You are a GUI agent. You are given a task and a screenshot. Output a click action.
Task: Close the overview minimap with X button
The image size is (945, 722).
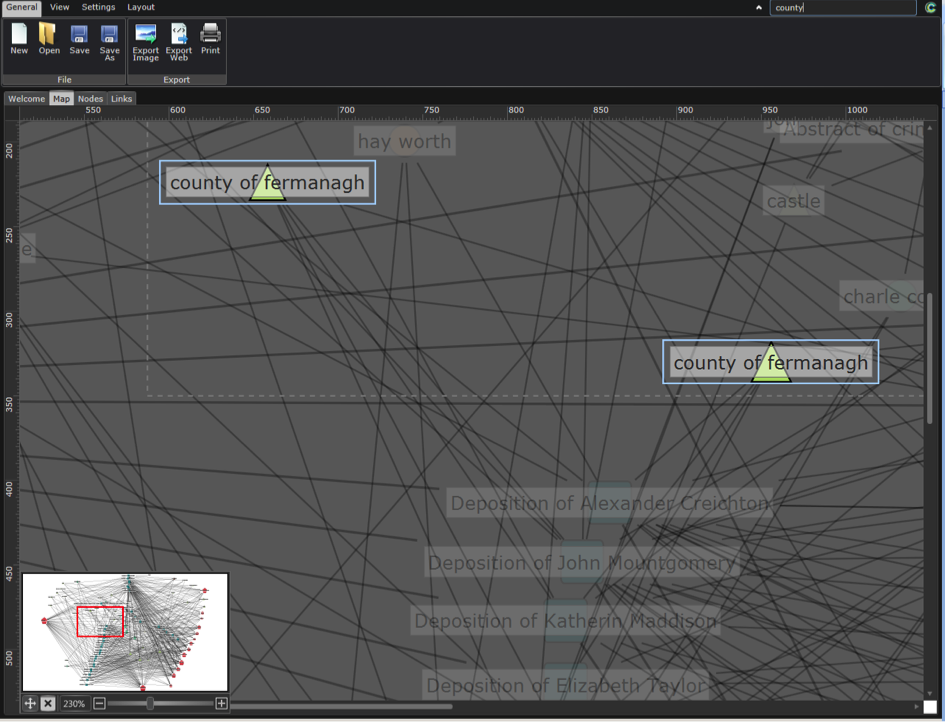click(x=48, y=704)
